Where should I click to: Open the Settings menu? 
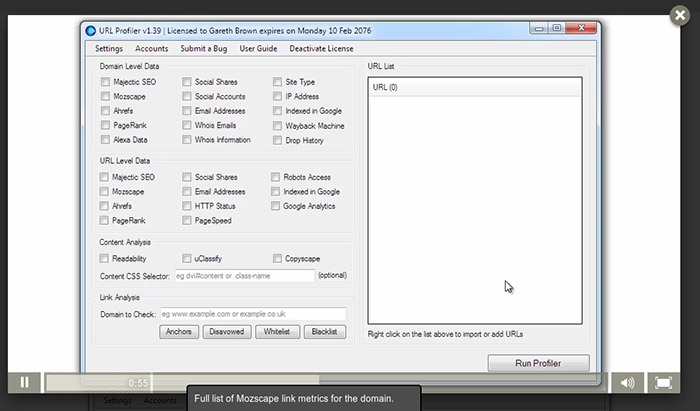point(108,49)
